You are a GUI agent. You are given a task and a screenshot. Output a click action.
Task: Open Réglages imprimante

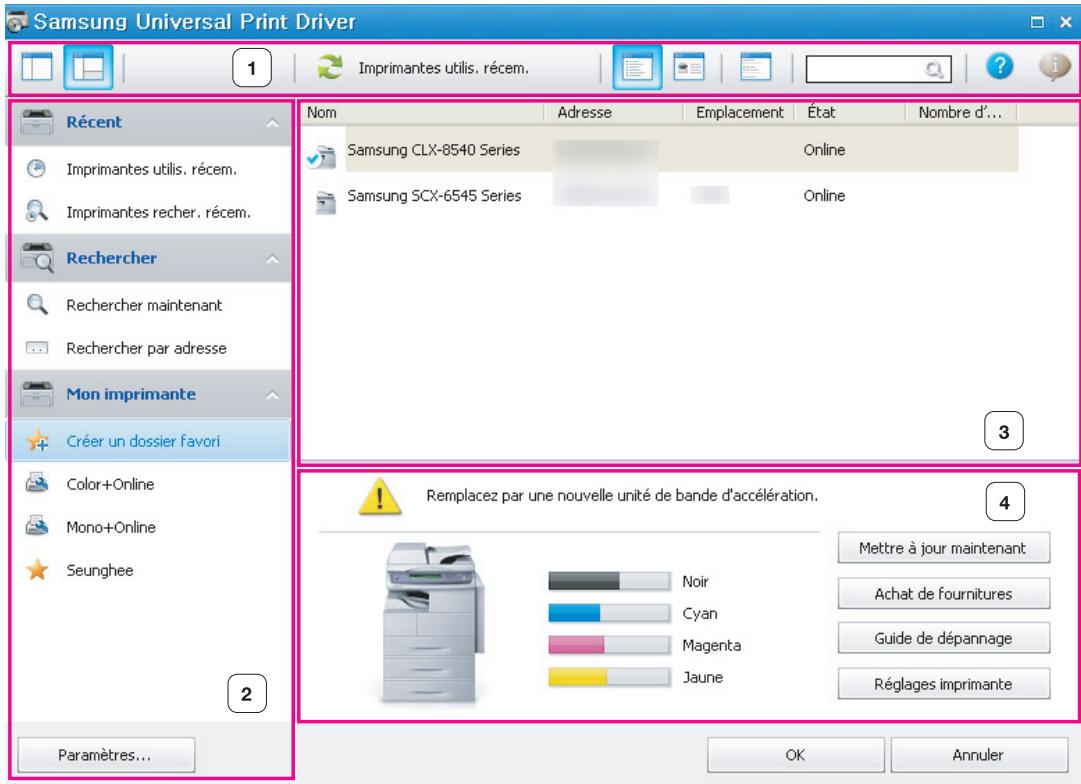[943, 683]
